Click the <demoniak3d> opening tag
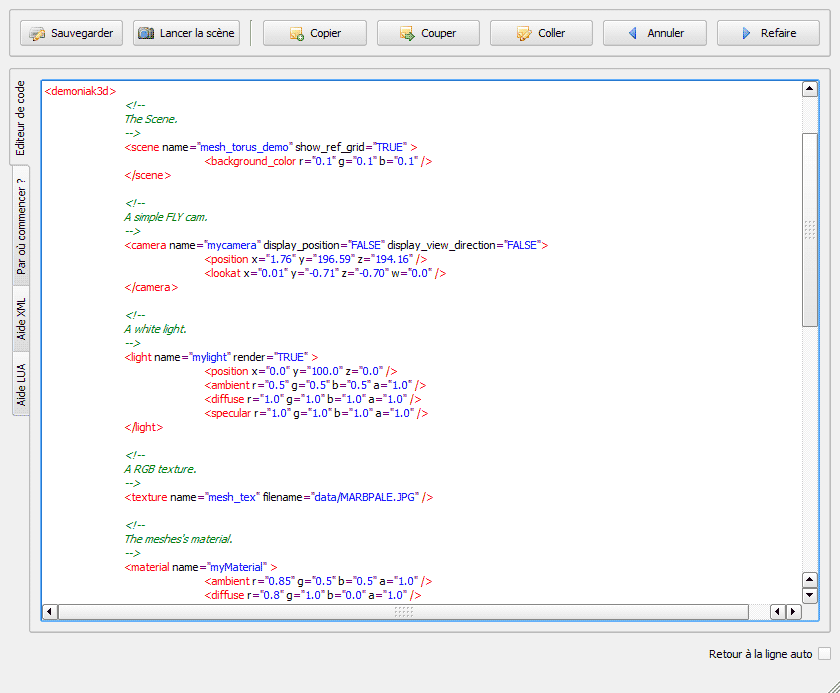The image size is (840, 693). (x=80, y=91)
